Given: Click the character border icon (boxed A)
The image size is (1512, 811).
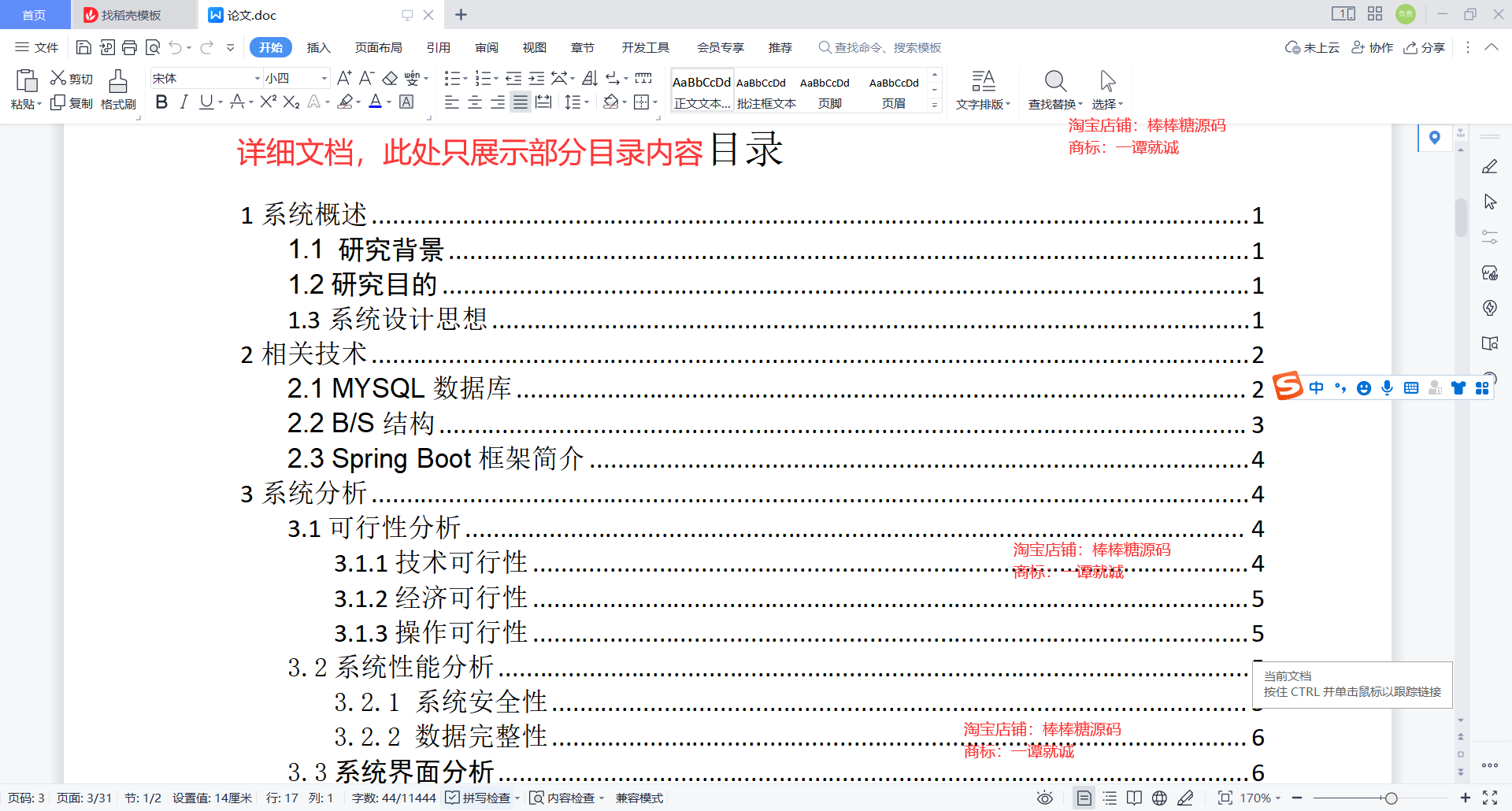Looking at the screenshot, I should (x=406, y=102).
